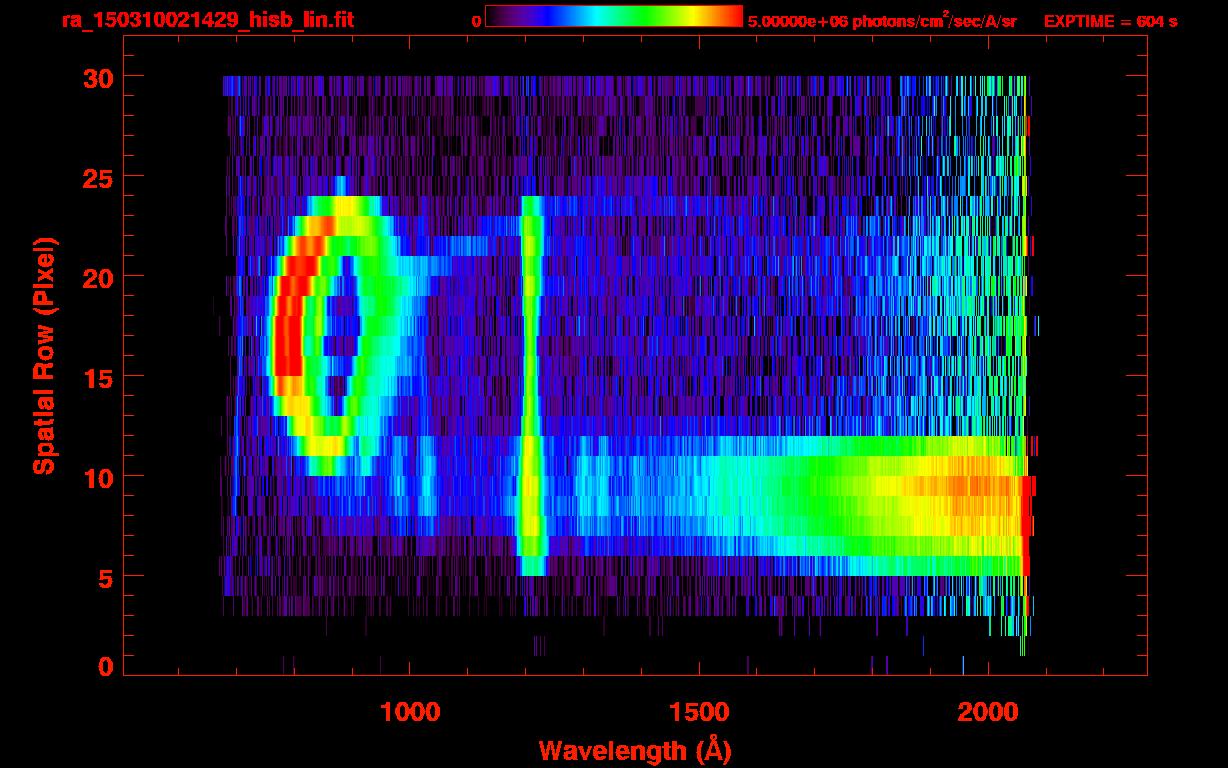Select the y-axis tick label 30

point(96,77)
